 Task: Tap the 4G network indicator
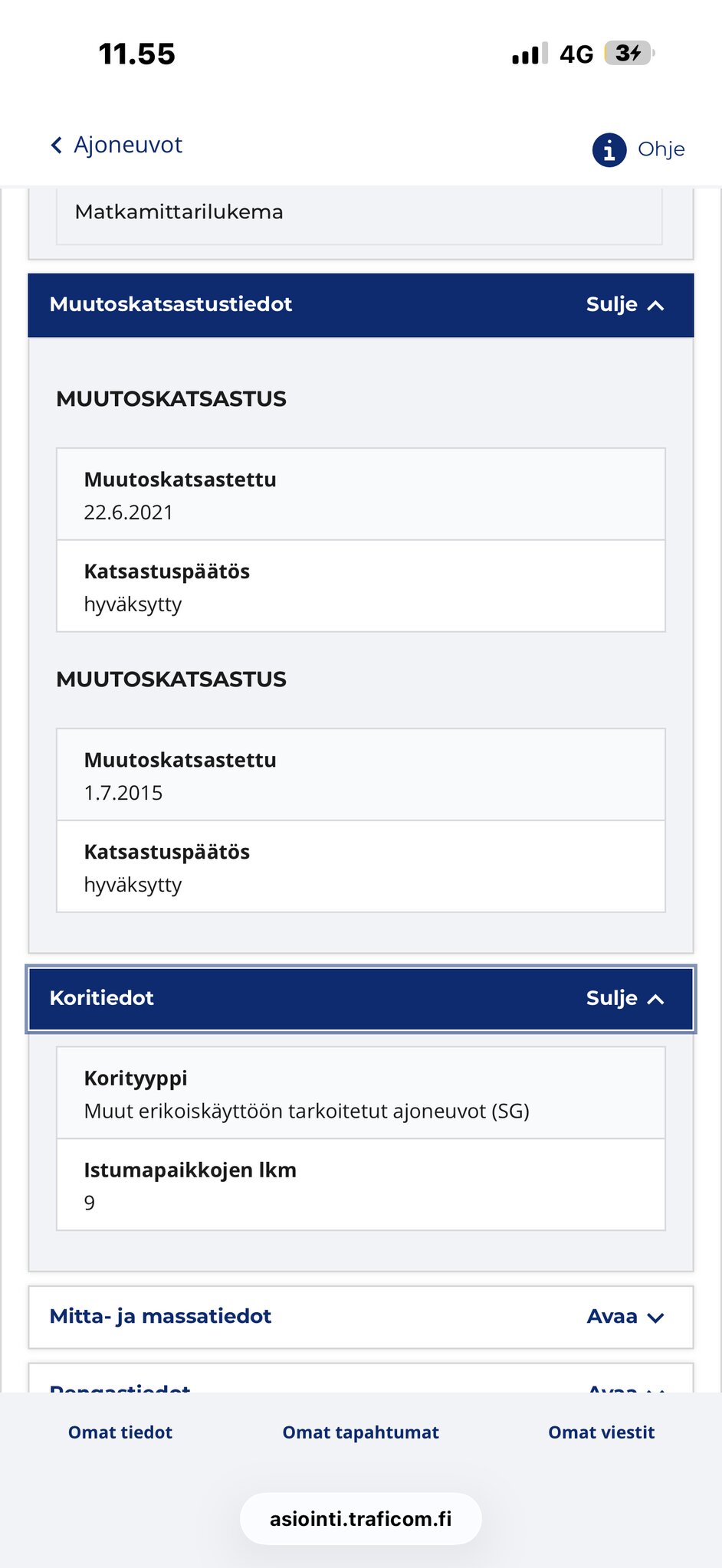[x=576, y=54]
